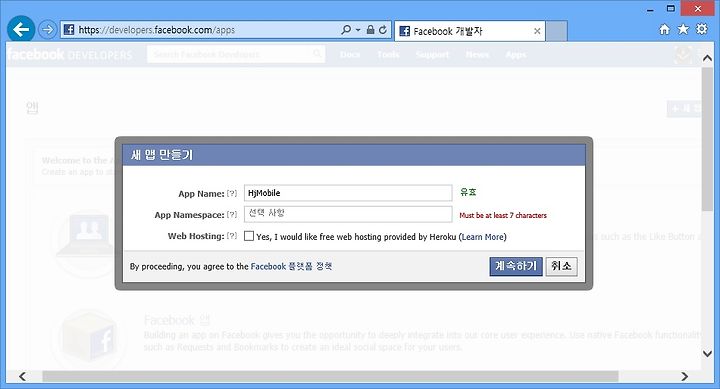Open App Name help question mark
720x389 pixels.
(x=232, y=193)
